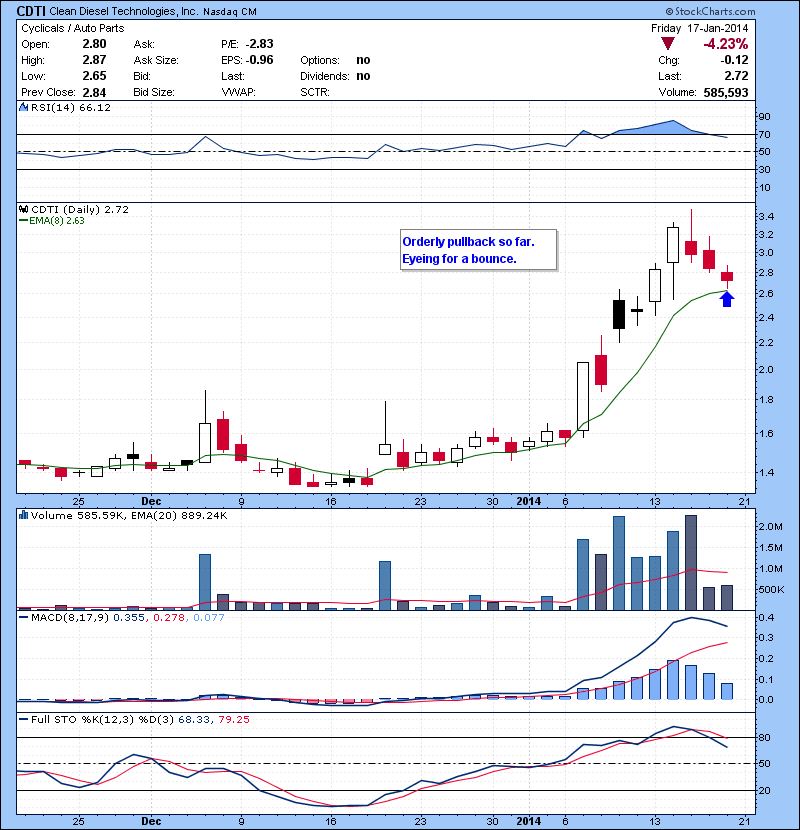Click the P/E value -2.83
Viewport: 800px width, 830px height.
click(x=259, y=44)
